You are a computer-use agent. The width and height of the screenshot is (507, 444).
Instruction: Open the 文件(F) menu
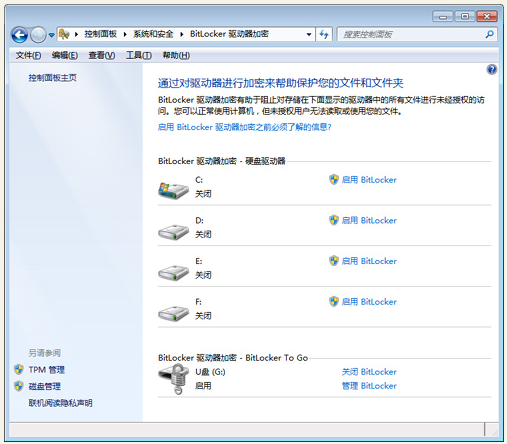click(28, 55)
